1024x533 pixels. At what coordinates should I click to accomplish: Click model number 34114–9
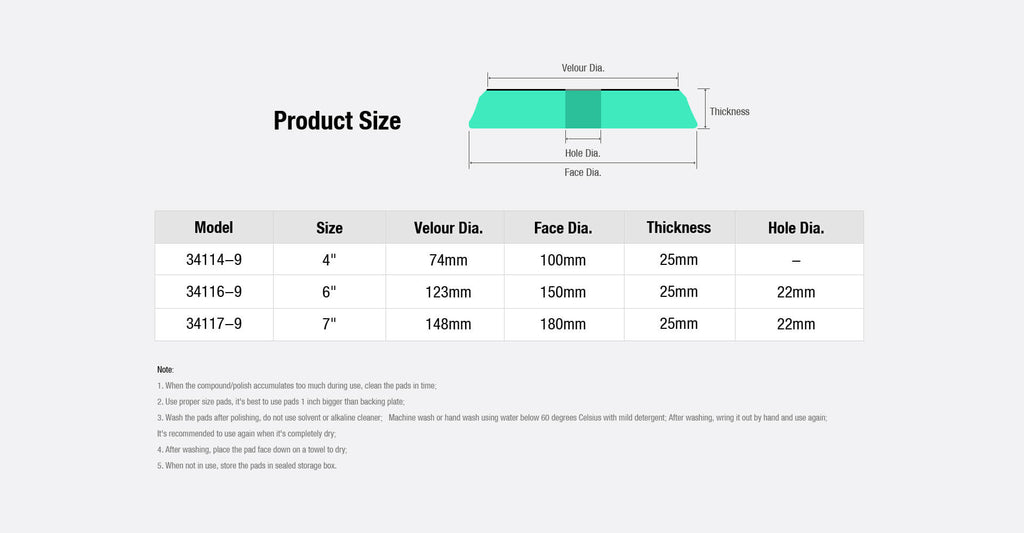214,260
